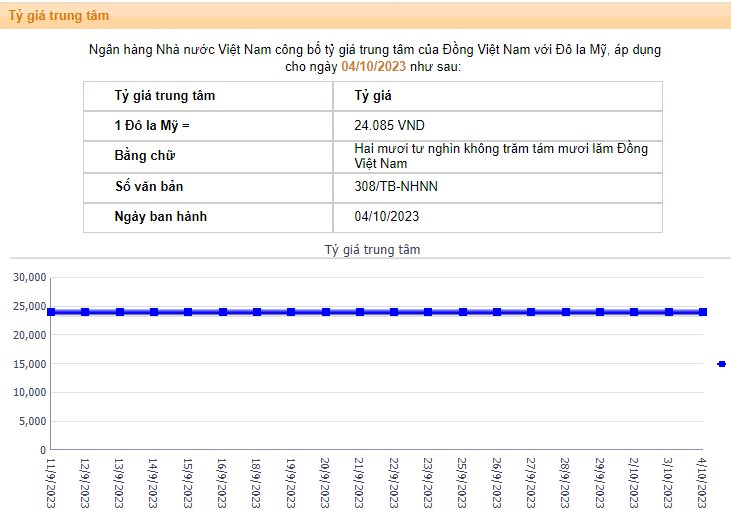
Task: Click the x-axis date label 25/9/2023
Action: [462, 483]
